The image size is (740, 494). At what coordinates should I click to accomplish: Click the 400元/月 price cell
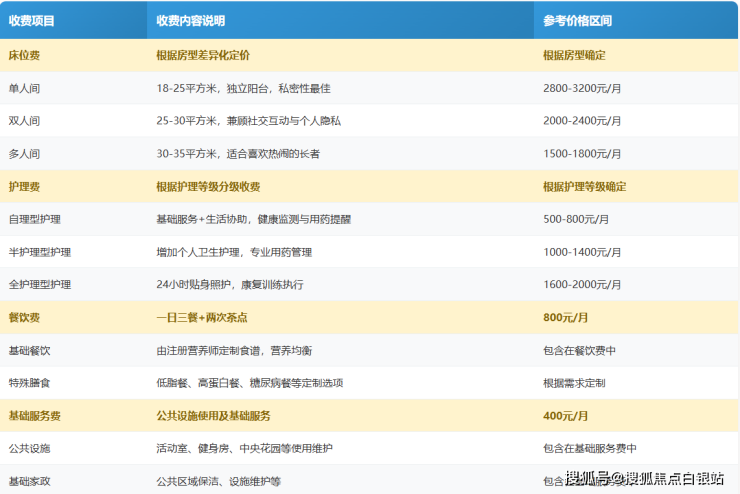(x=563, y=415)
